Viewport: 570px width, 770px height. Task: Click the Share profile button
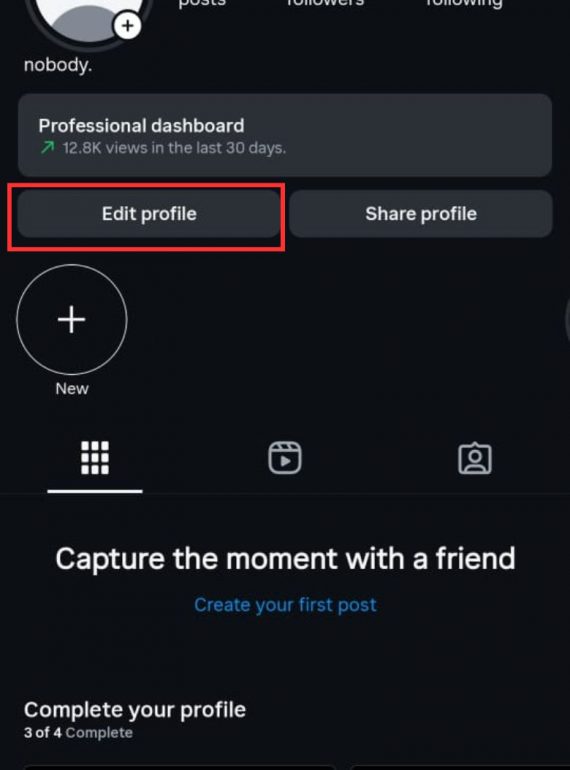[421, 214]
